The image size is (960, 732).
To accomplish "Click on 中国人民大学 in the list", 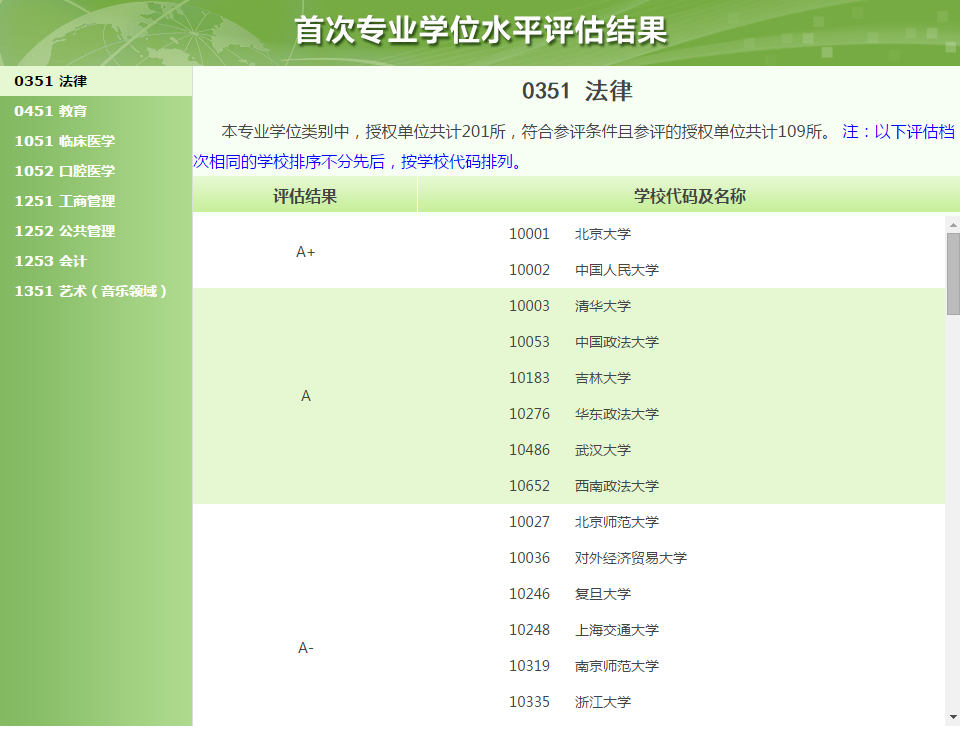I will point(616,270).
